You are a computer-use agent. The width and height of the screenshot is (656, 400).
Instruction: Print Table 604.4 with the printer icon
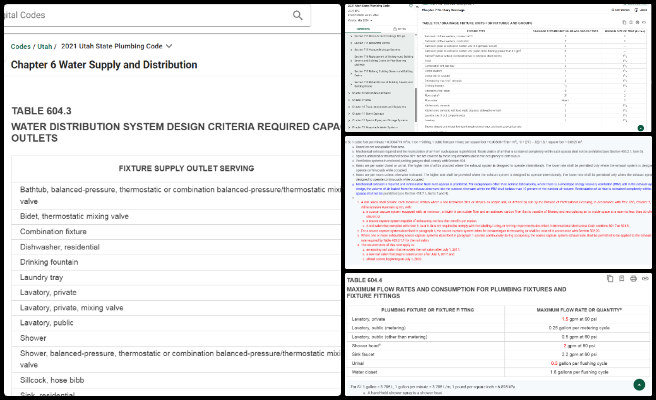pyautogui.click(x=633, y=279)
